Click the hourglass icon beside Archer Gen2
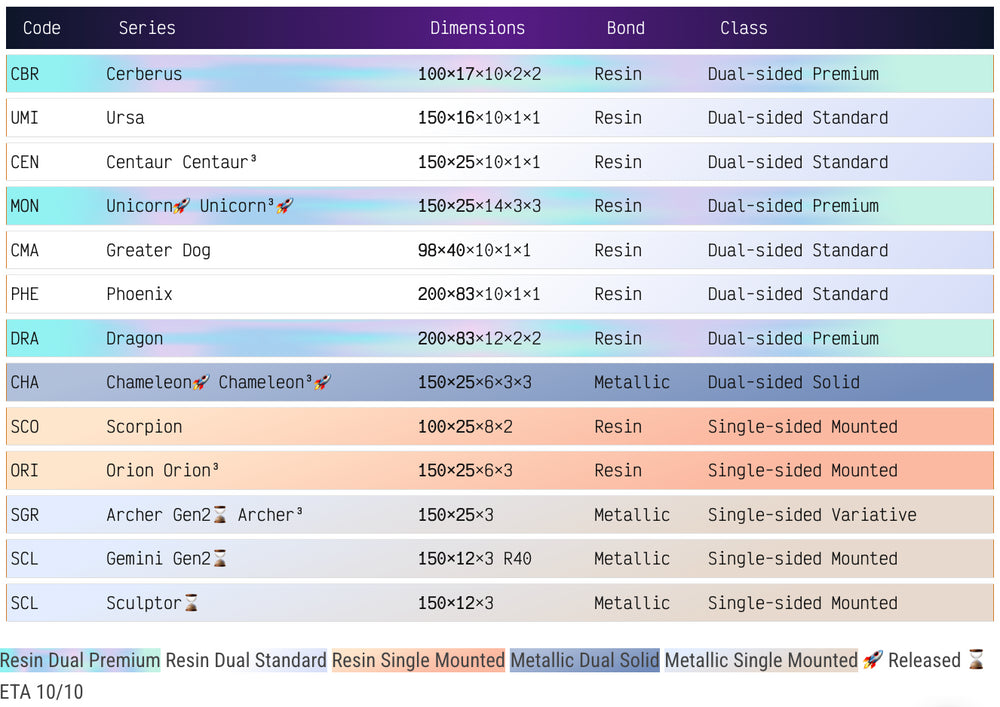The image size is (1000, 707). click(x=220, y=515)
